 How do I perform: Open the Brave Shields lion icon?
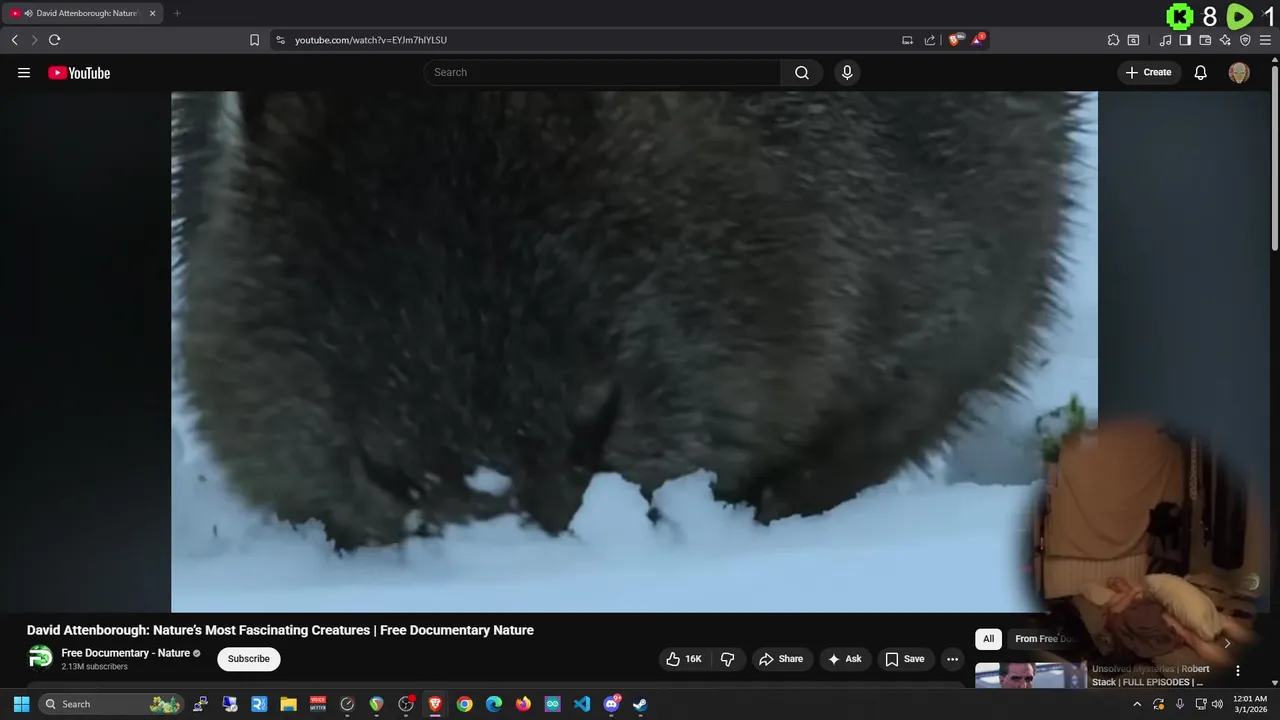pyautogui.click(x=955, y=40)
